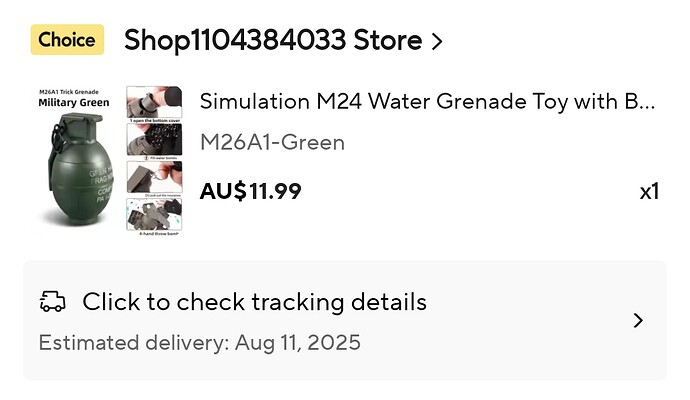The width and height of the screenshot is (690, 400).
Task: Open the Simulation M24 Water Grenade Toy title
Action: 428,102
